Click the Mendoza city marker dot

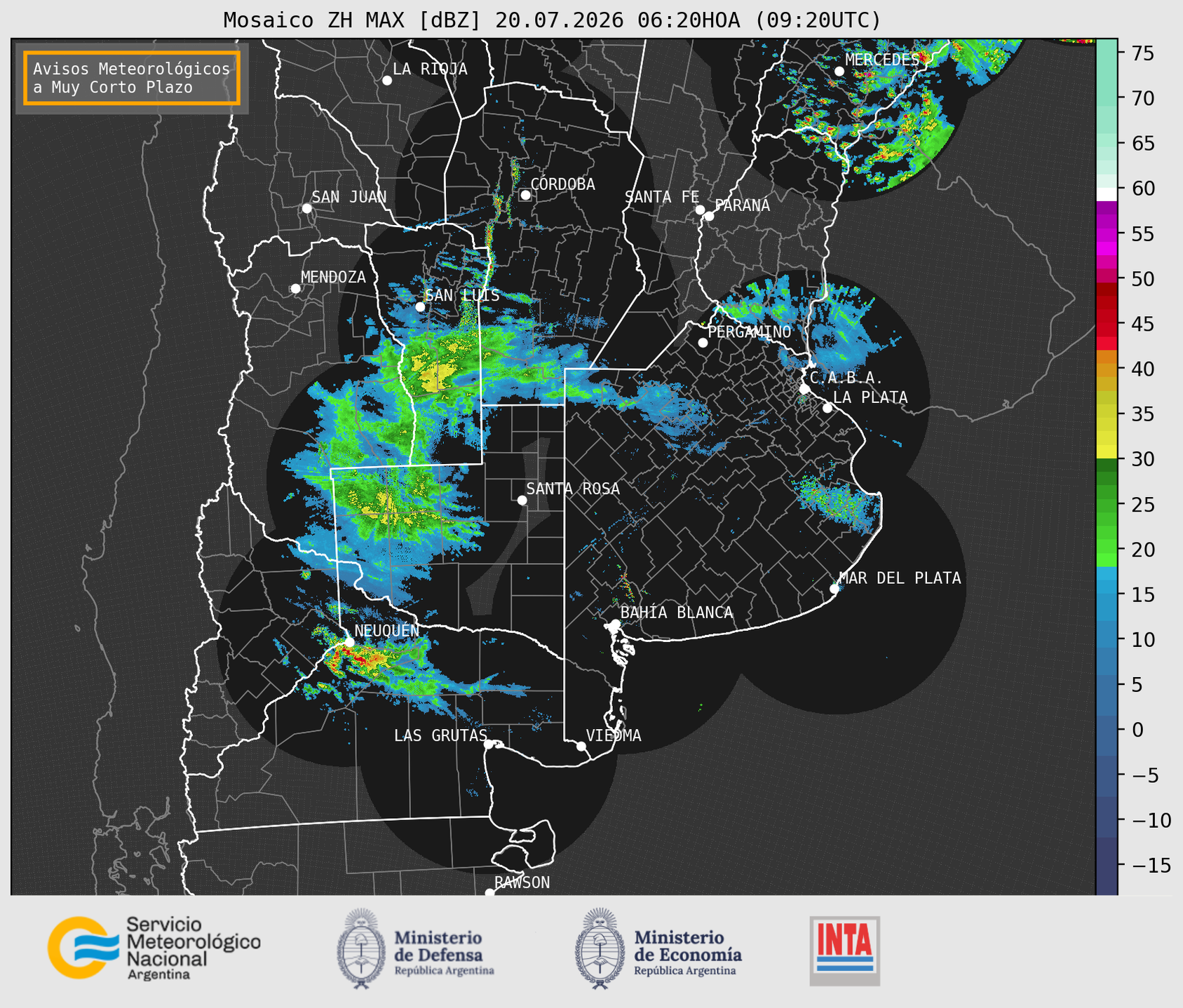[x=295, y=289]
